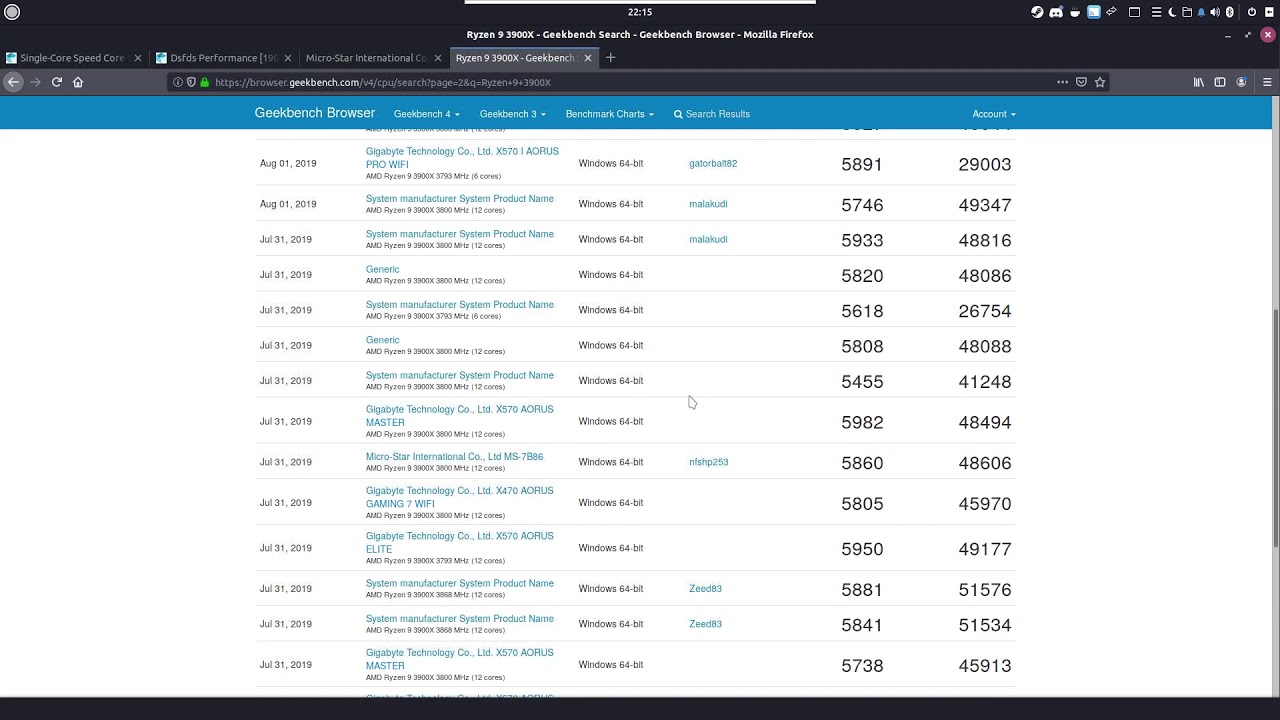The image size is (1280, 720).
Task: Open the Account dropdown menu
Action: [x=993, y=114]
